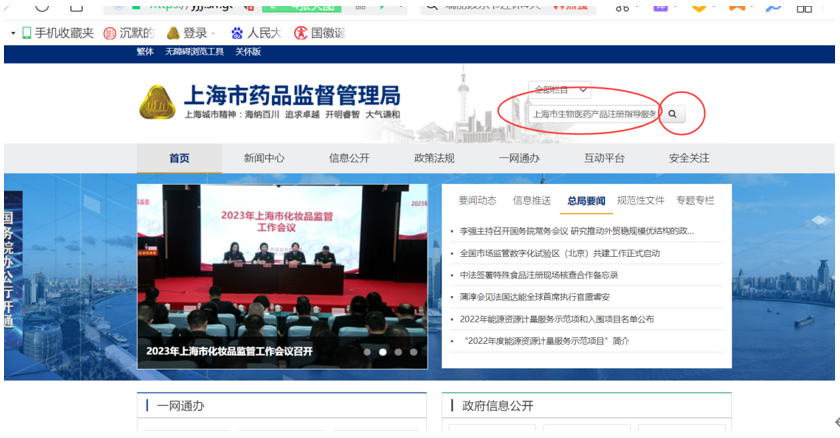Open the 手机收藏夹 bookmark
The width and height of the screenshot is (840, 438).
(x=56, y=33)
